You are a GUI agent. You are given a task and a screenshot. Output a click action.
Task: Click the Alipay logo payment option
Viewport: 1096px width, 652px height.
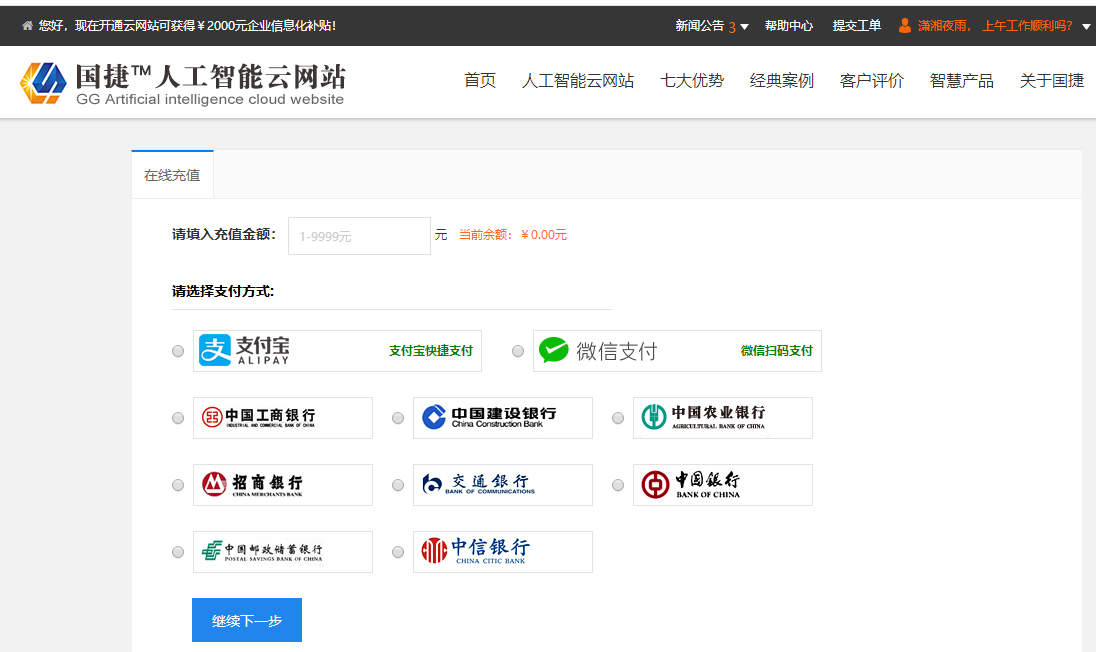click(337, 351)
